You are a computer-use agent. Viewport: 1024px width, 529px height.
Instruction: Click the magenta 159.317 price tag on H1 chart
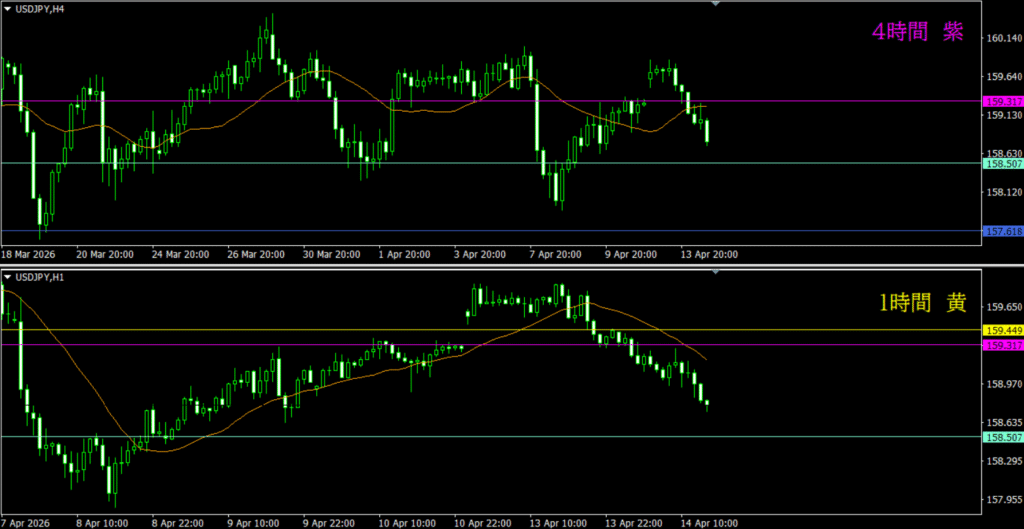point(1003,345)
